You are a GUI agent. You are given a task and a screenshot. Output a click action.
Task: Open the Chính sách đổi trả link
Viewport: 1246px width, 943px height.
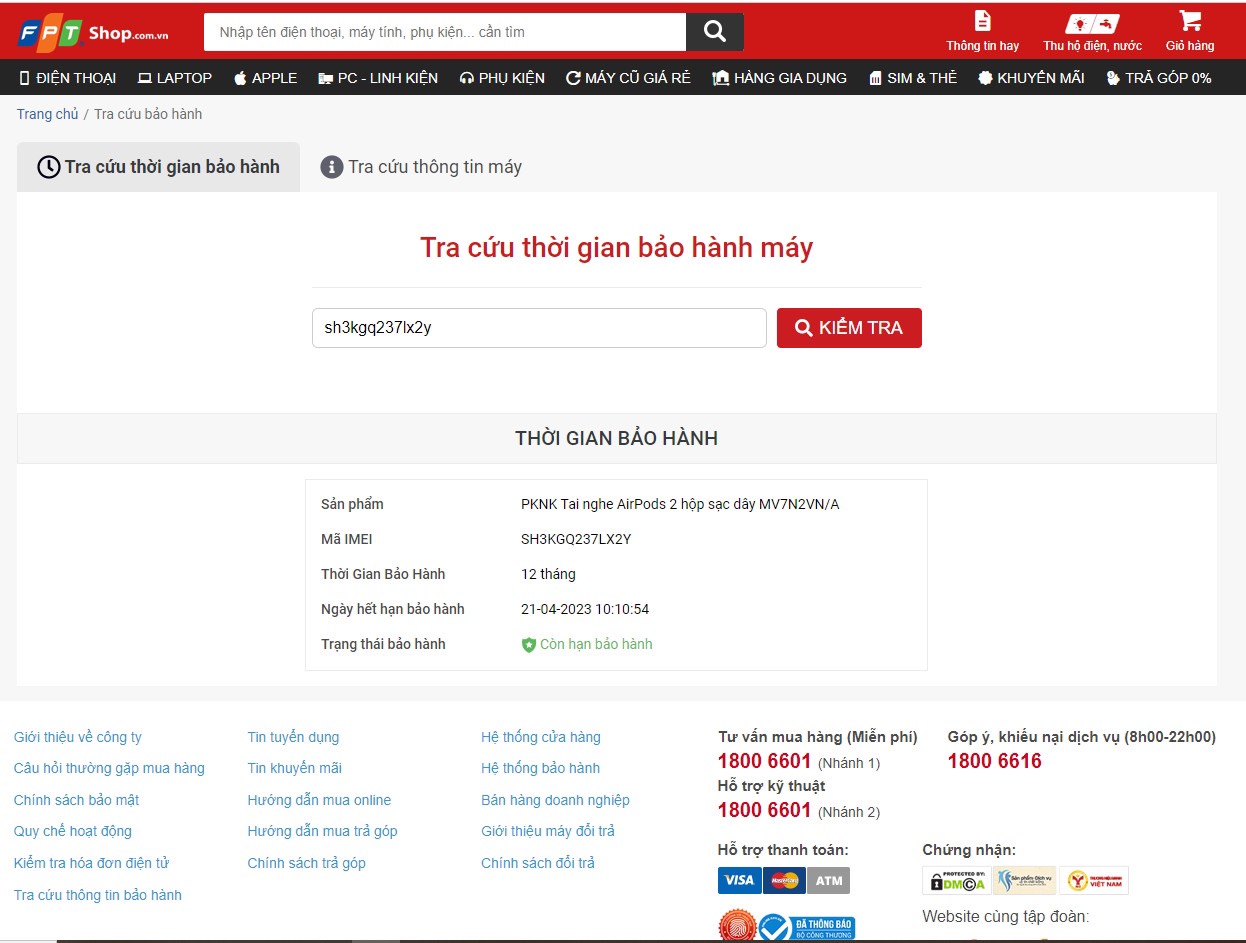(538, 863)
